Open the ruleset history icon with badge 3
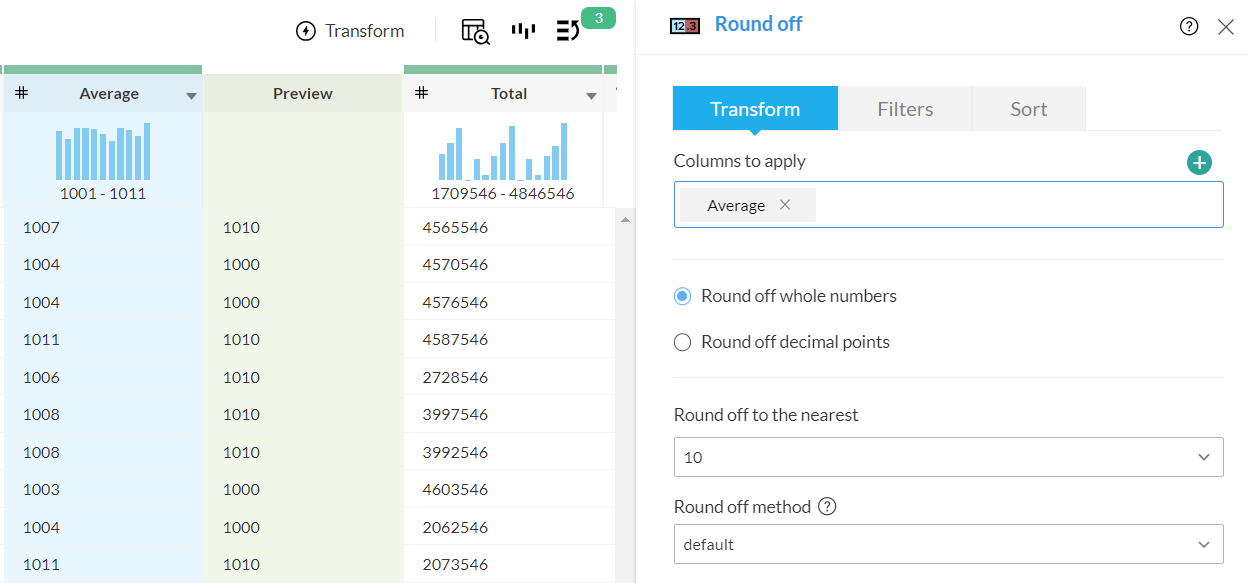Image resolution: width=1248 pixels, height=583 pixels. click(568, 31)
